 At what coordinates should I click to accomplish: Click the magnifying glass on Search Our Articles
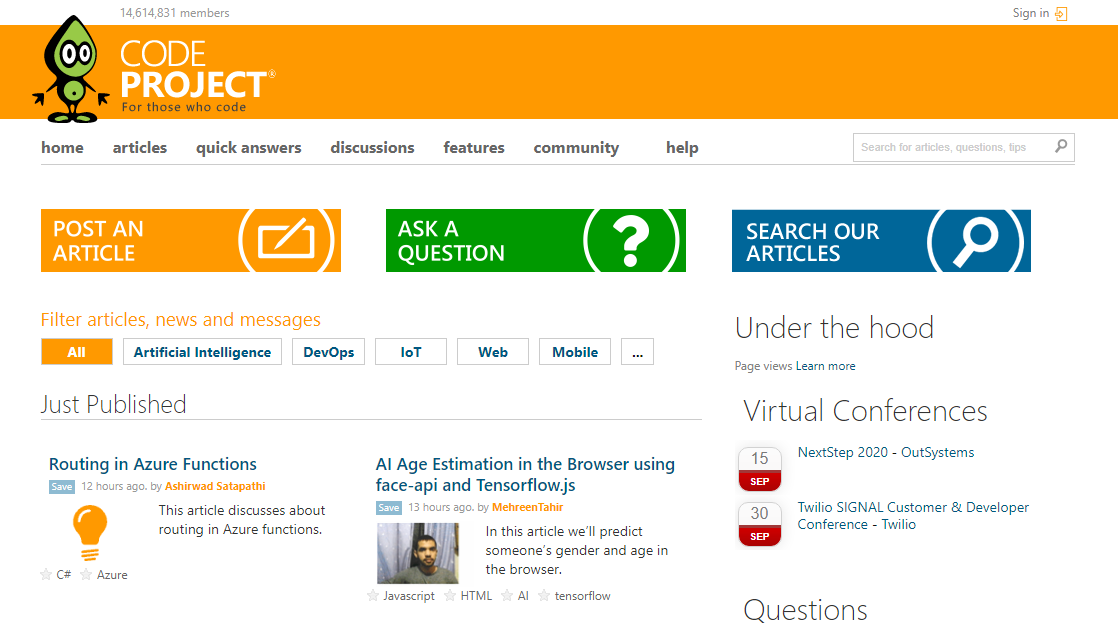[x=975, y=241]
